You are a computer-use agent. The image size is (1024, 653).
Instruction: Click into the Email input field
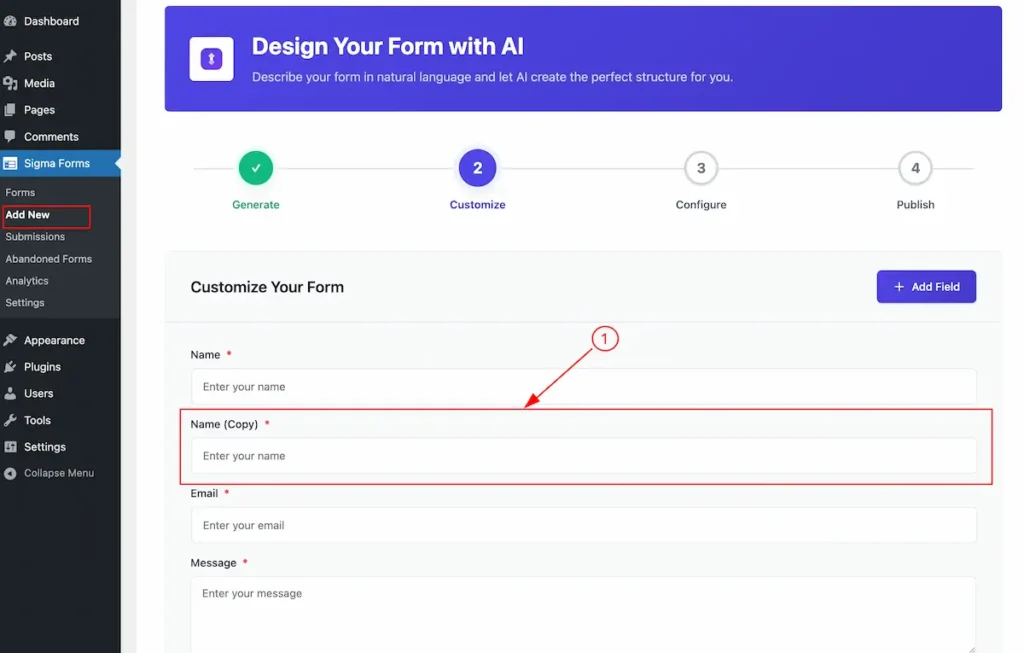pos(584,525)
